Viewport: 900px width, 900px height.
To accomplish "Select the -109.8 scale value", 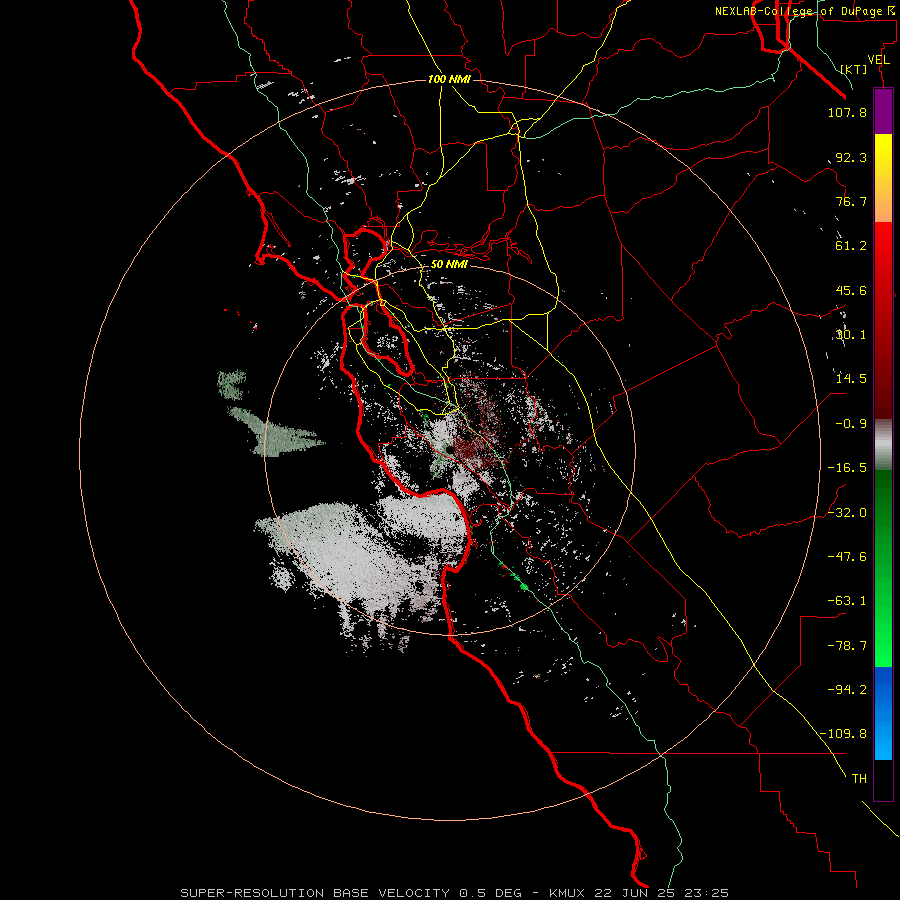I will point(843,734).
